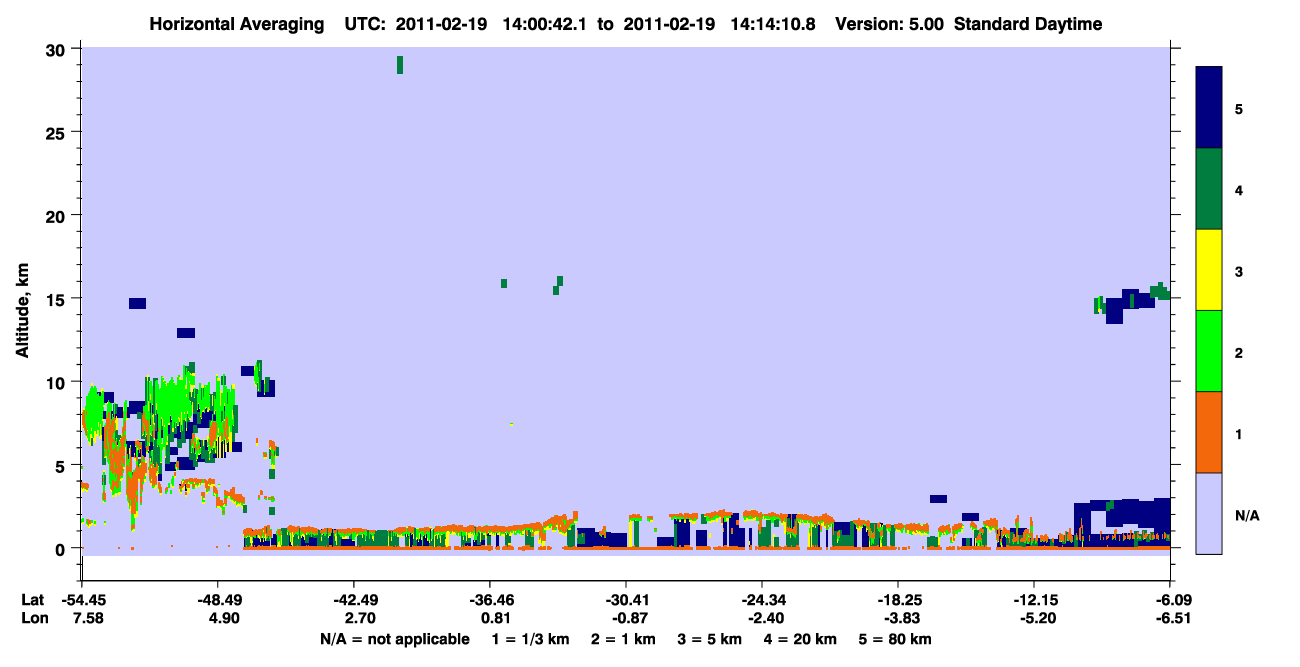The width and height of the screenshot is (1300, 667).
Task: Click the dark blue colorbar segment labeled 5
Action: coord(1209,108)
